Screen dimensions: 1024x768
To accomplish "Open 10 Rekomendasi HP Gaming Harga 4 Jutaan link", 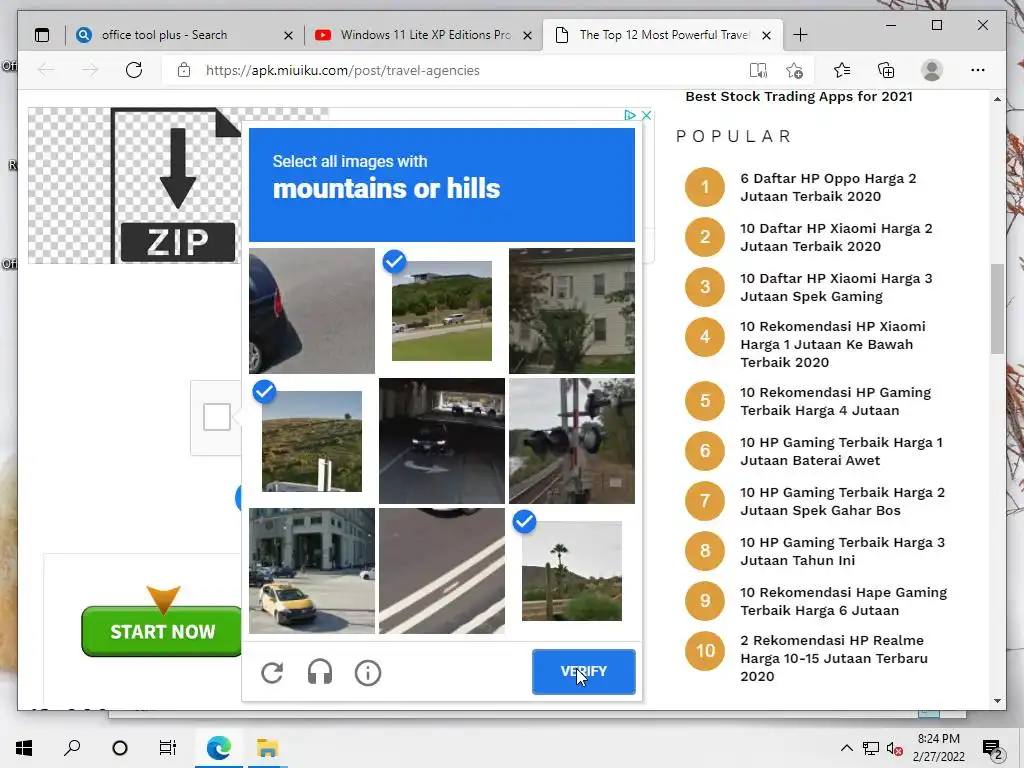I will pyautogui.click(x=835, y=401).
